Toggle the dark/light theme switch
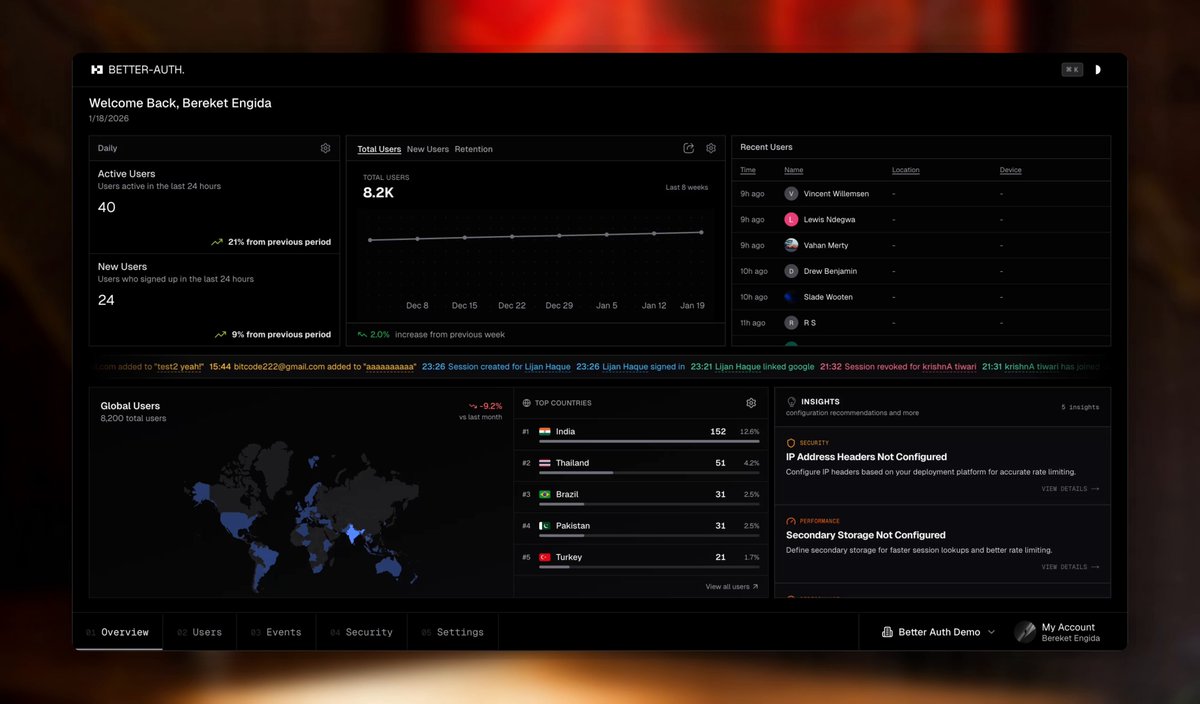 [1097, 70]
